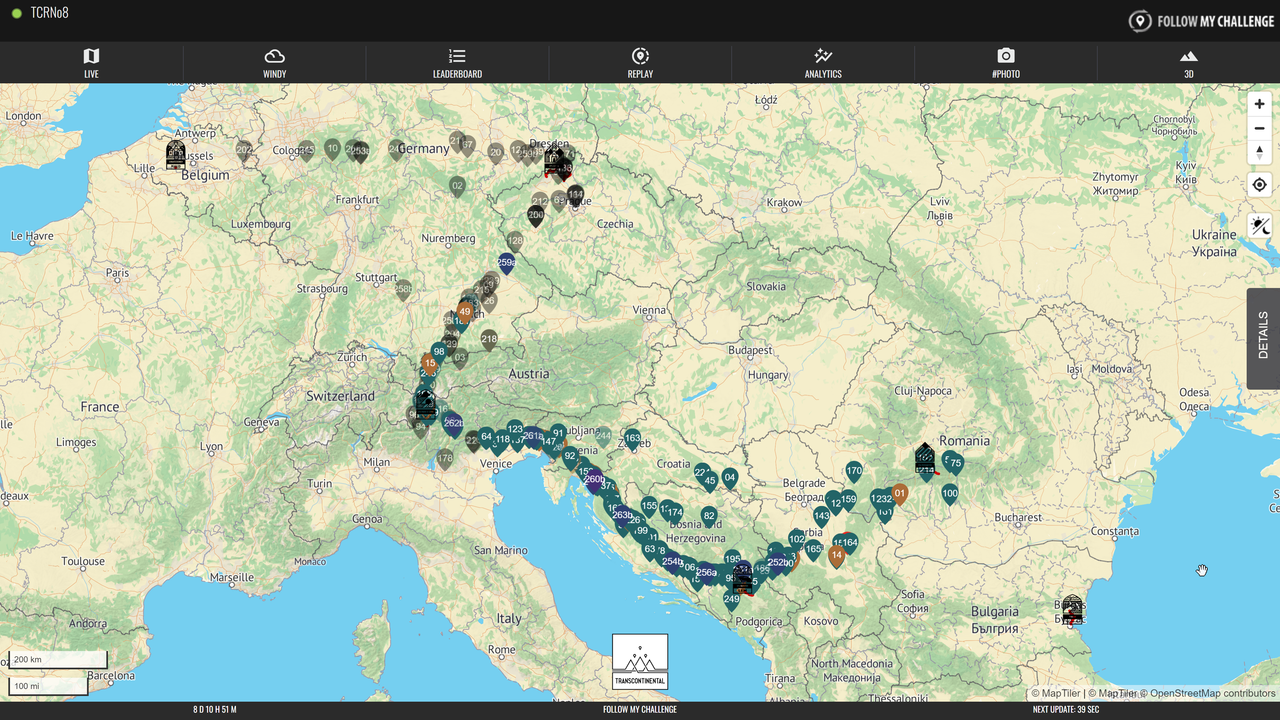The image size is (1280, 720).
Task: Select rider marker 195
Action: pyautogui.click(x=733, y=560)
